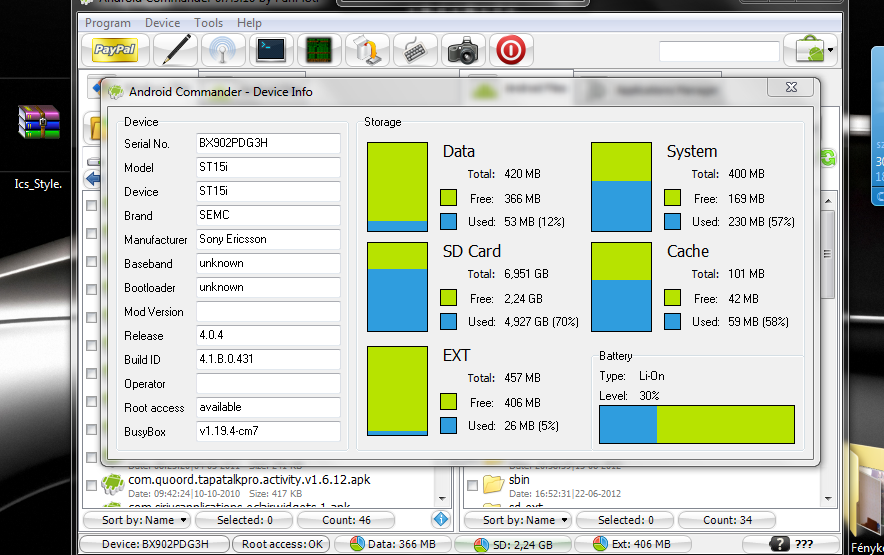Select the sbin folder in right pane
Viewport: 884px width, 555px height.
pos(519,480)
